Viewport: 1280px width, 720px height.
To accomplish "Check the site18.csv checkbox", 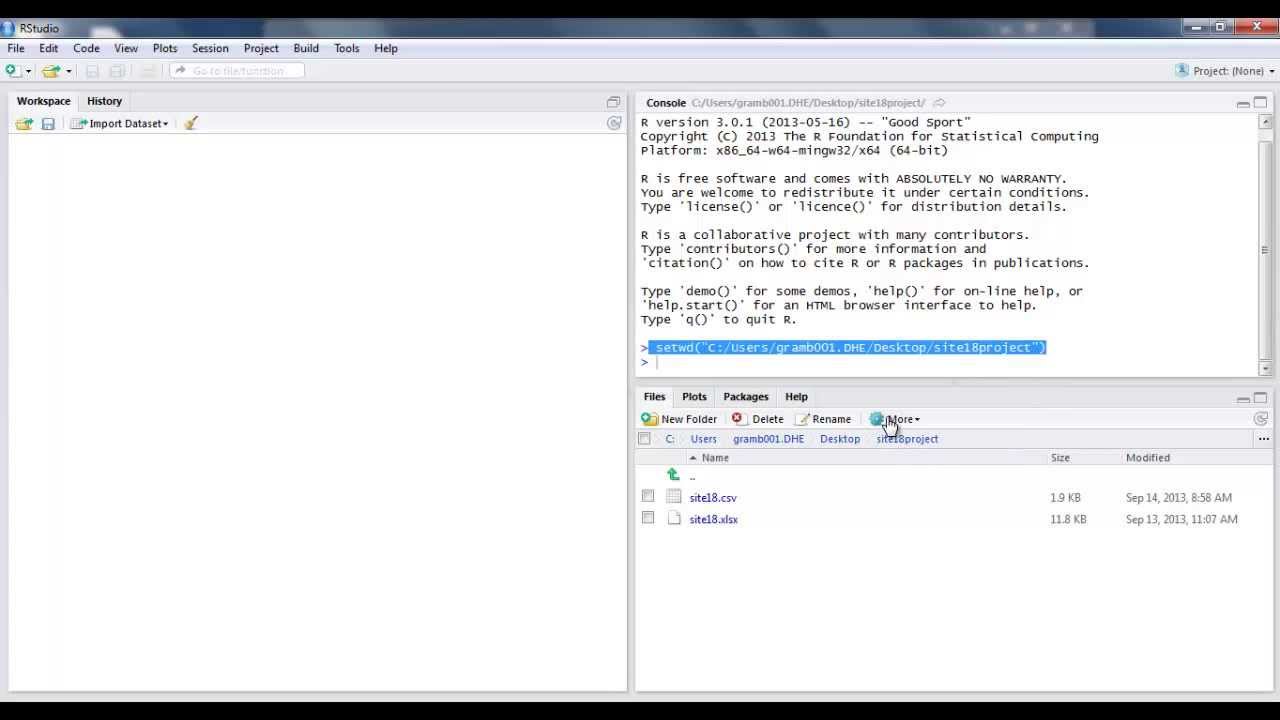I will click(x=648, y=496).
